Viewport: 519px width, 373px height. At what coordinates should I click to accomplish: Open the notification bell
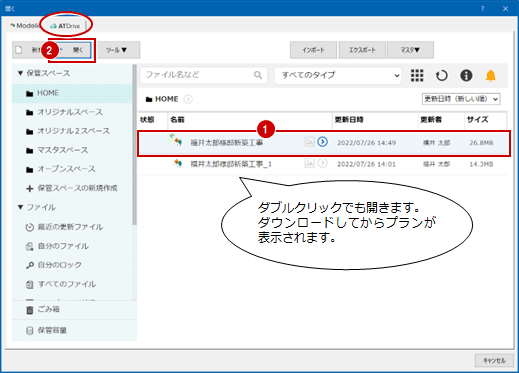(x=490, y=75)
